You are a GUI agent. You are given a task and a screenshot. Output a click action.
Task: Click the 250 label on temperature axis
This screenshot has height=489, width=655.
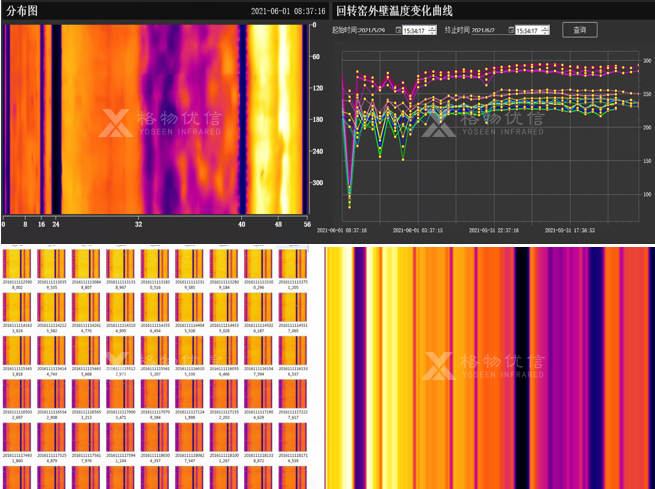tap(647, 94)
